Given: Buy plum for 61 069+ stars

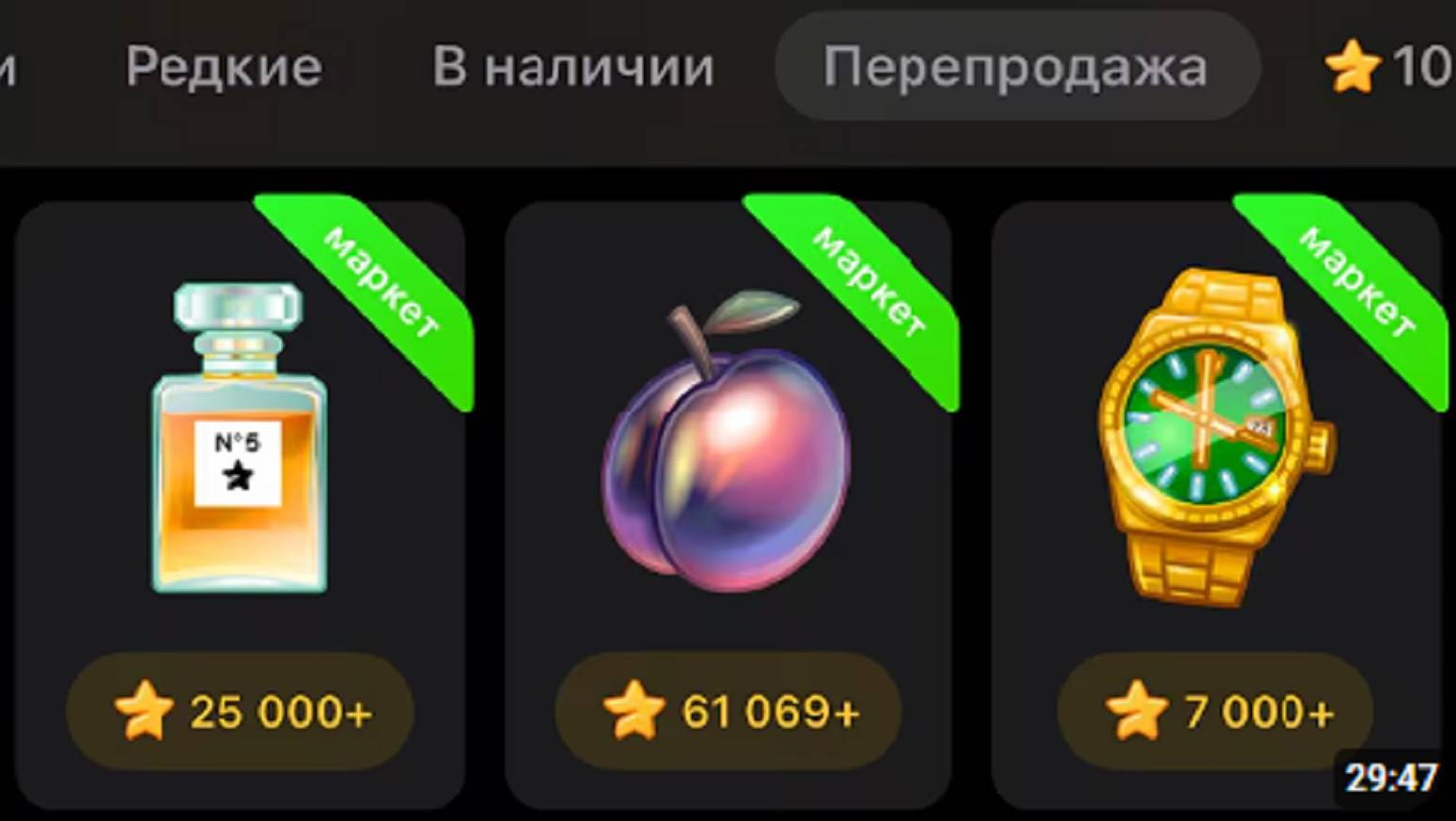Looking at the screenshot, I should click(728, 712).
